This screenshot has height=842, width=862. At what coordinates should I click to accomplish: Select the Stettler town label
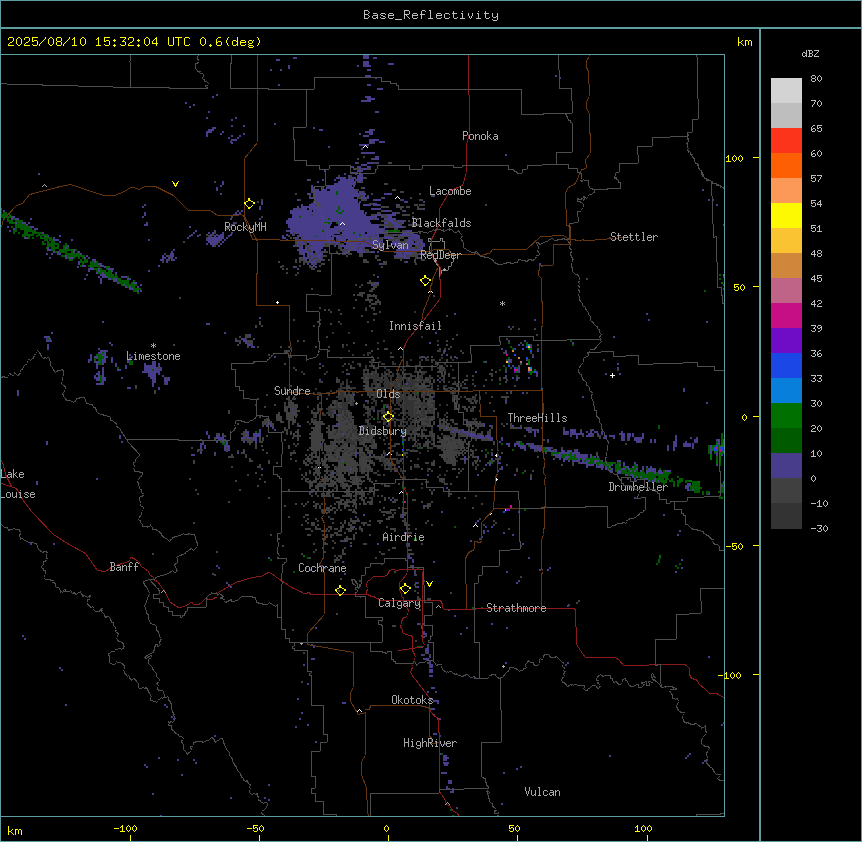[x=633, y=237]
